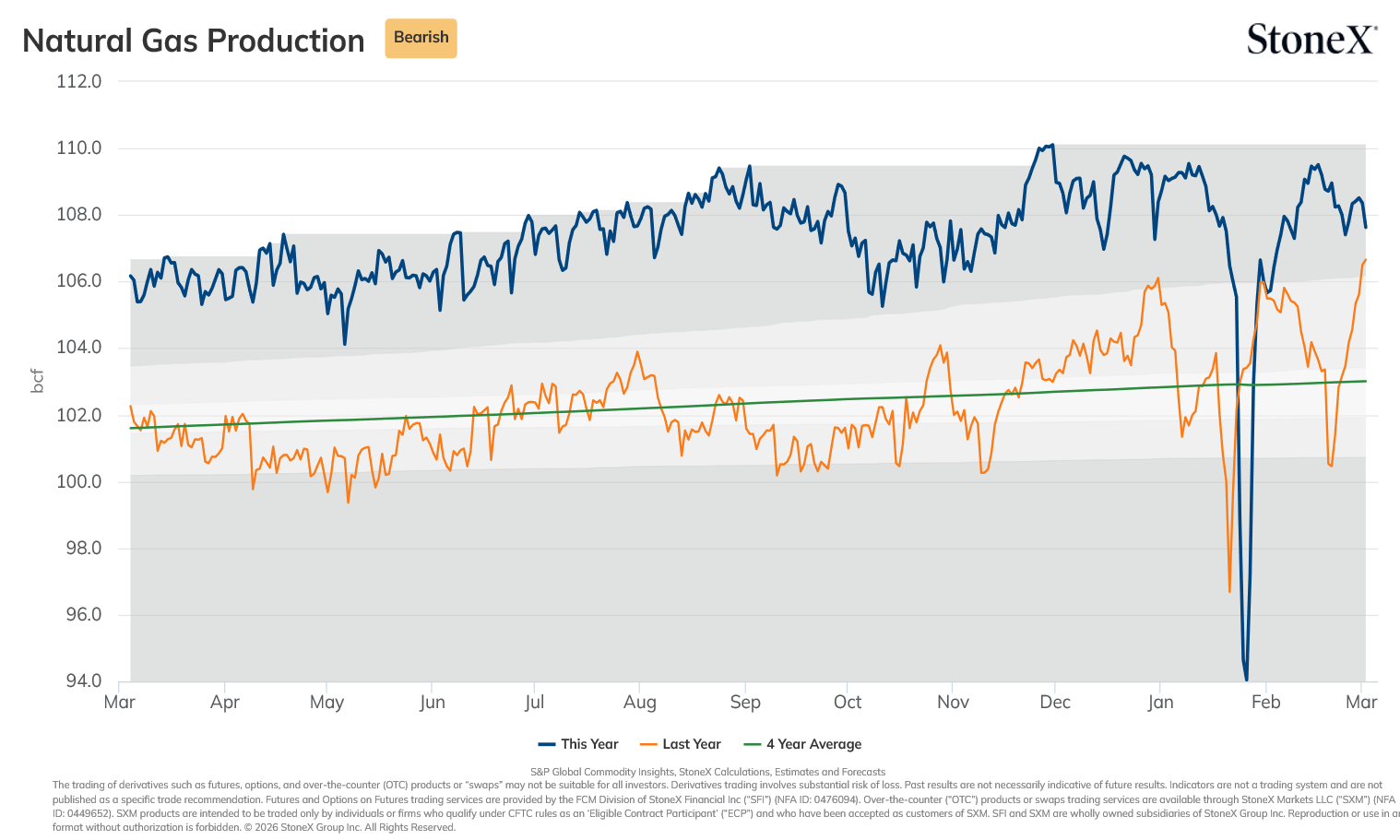The width and height of the screenshot is (1400, 840).
Task: Click the 110.0 y-axis value
Action: [x=79, y=148]
